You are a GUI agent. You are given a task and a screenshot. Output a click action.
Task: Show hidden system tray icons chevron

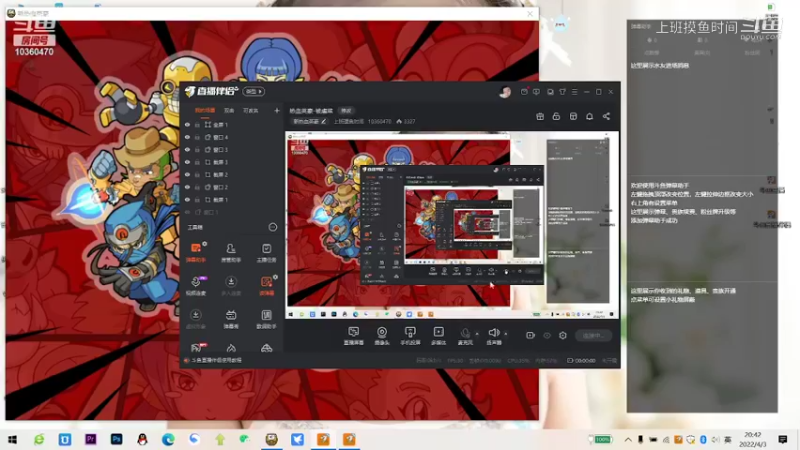(628, 439)
